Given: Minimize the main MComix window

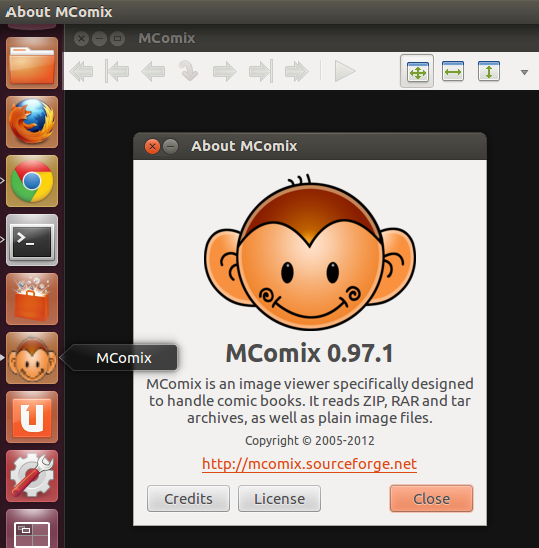Looking at the screenshot, I should click(99, 38).
